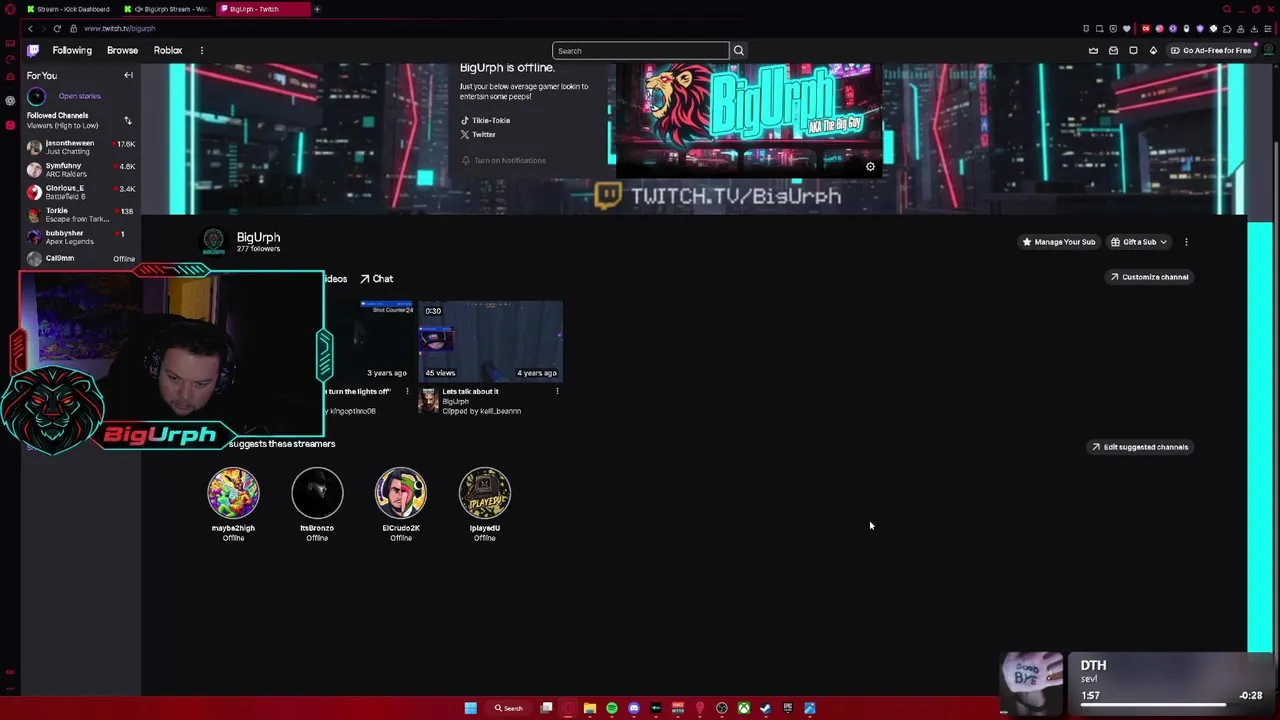Collapse the For You sidebar
Viewport: 1280px width, 720px height.
pos(128,75)
